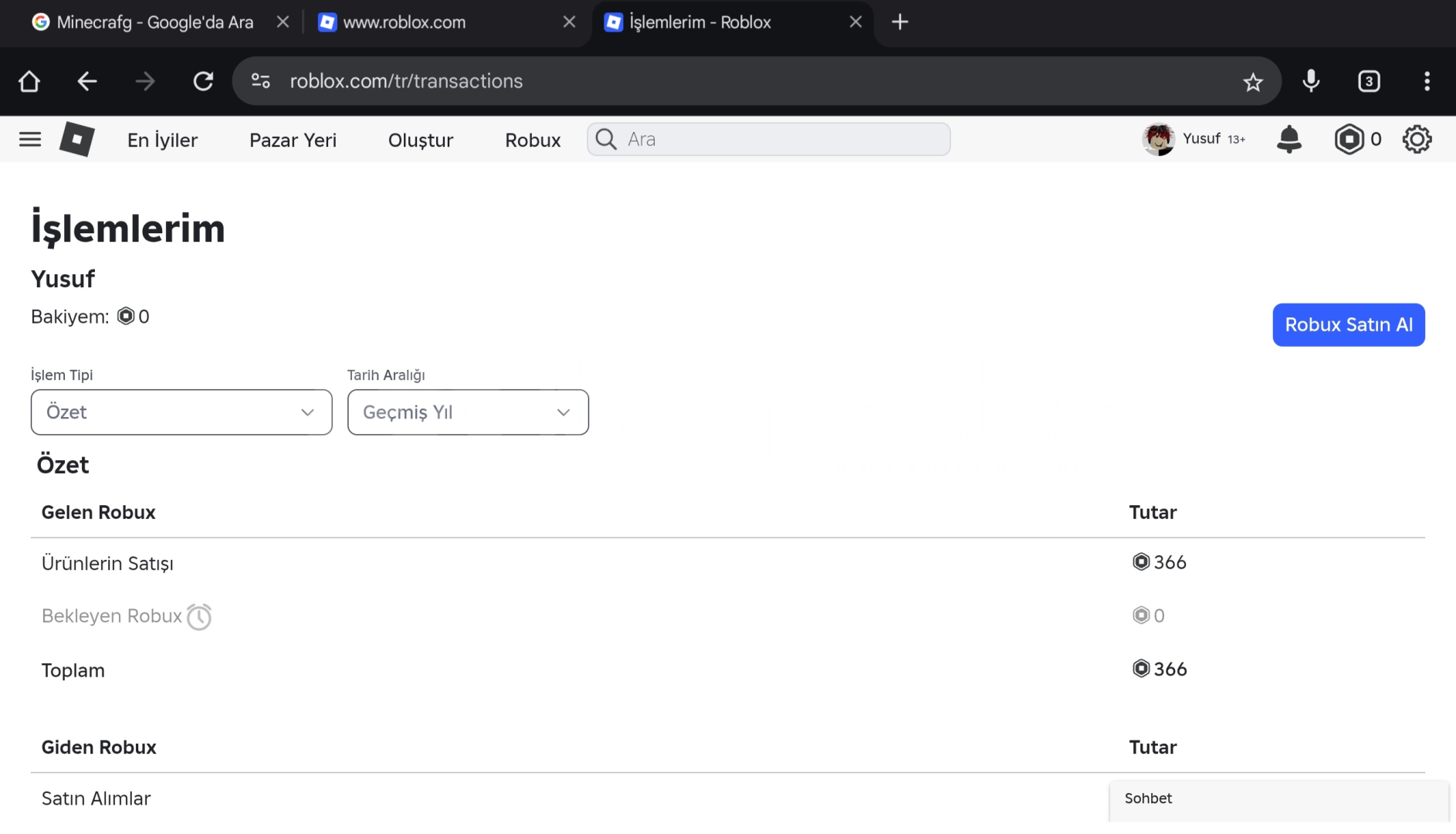The image size is (1456, 834).
Task: Open Pazar Yeri menu item
Action: tap(293, 140)
